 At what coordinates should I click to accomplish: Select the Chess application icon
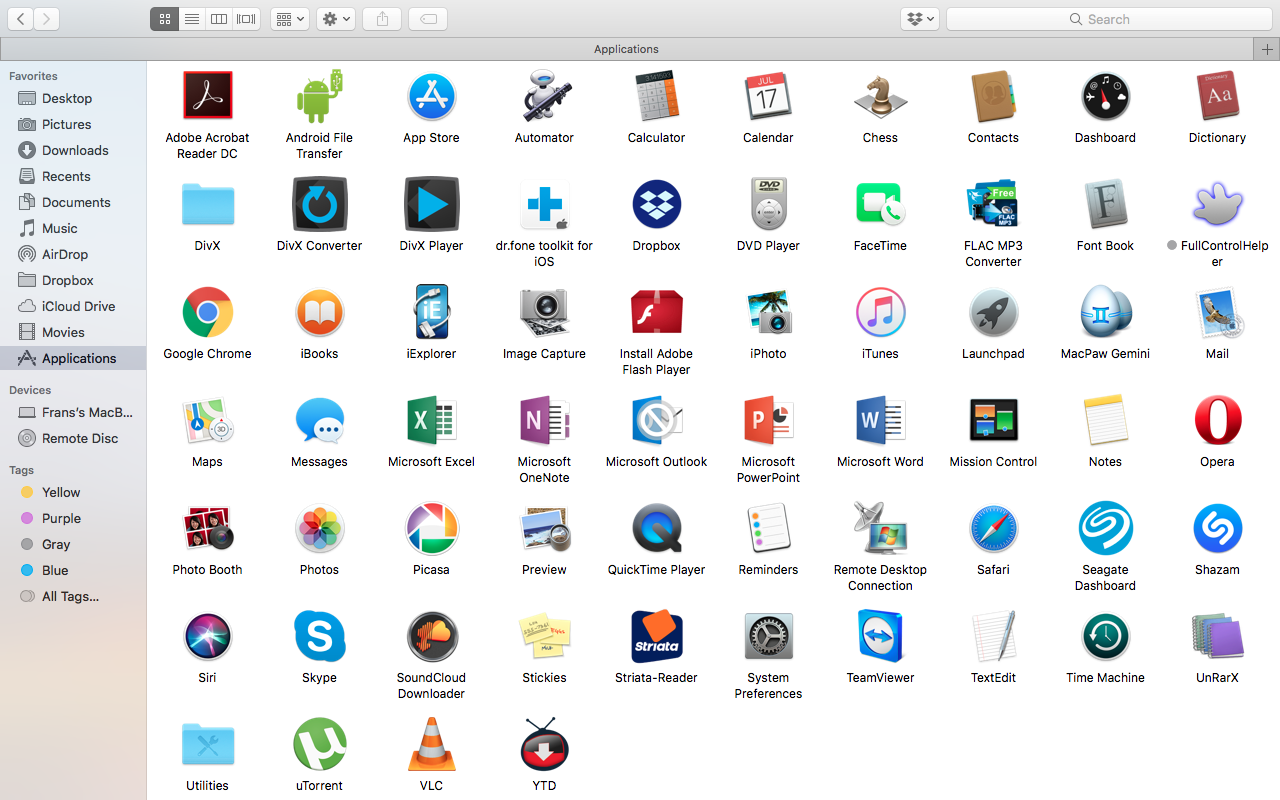[x=880, y=96]
